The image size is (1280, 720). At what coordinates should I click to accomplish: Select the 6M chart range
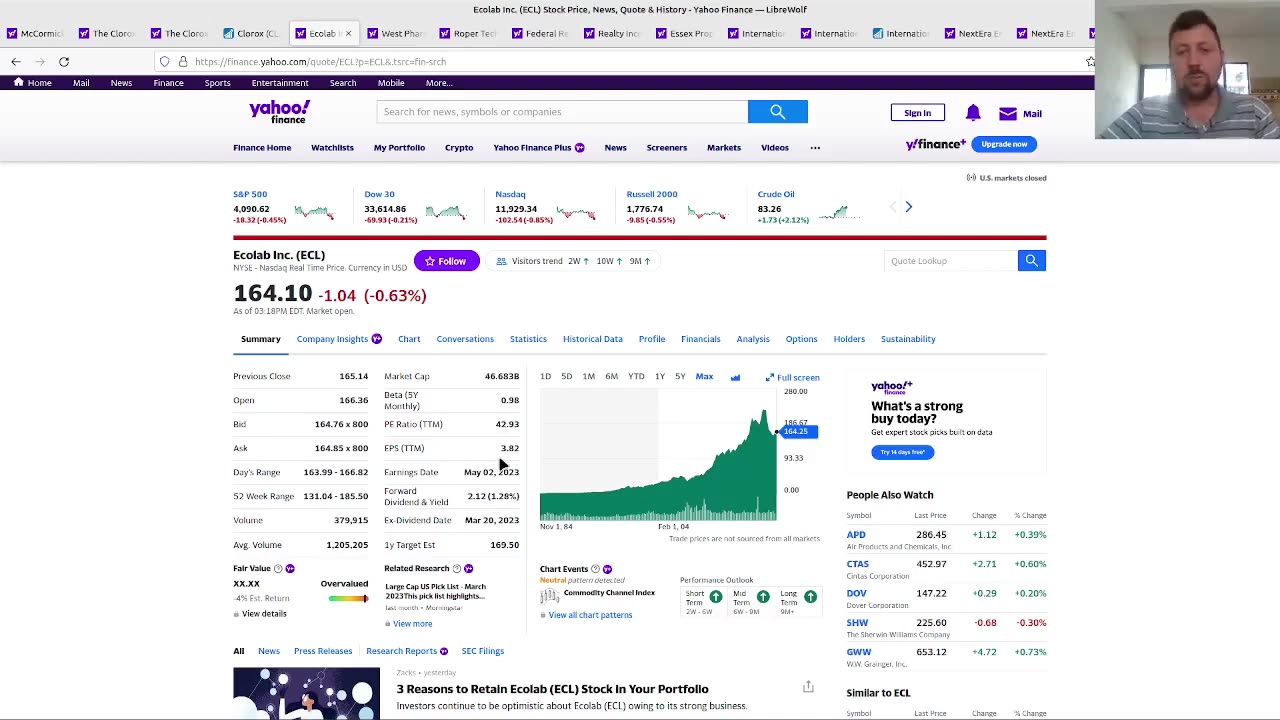(x=611, y=377)
